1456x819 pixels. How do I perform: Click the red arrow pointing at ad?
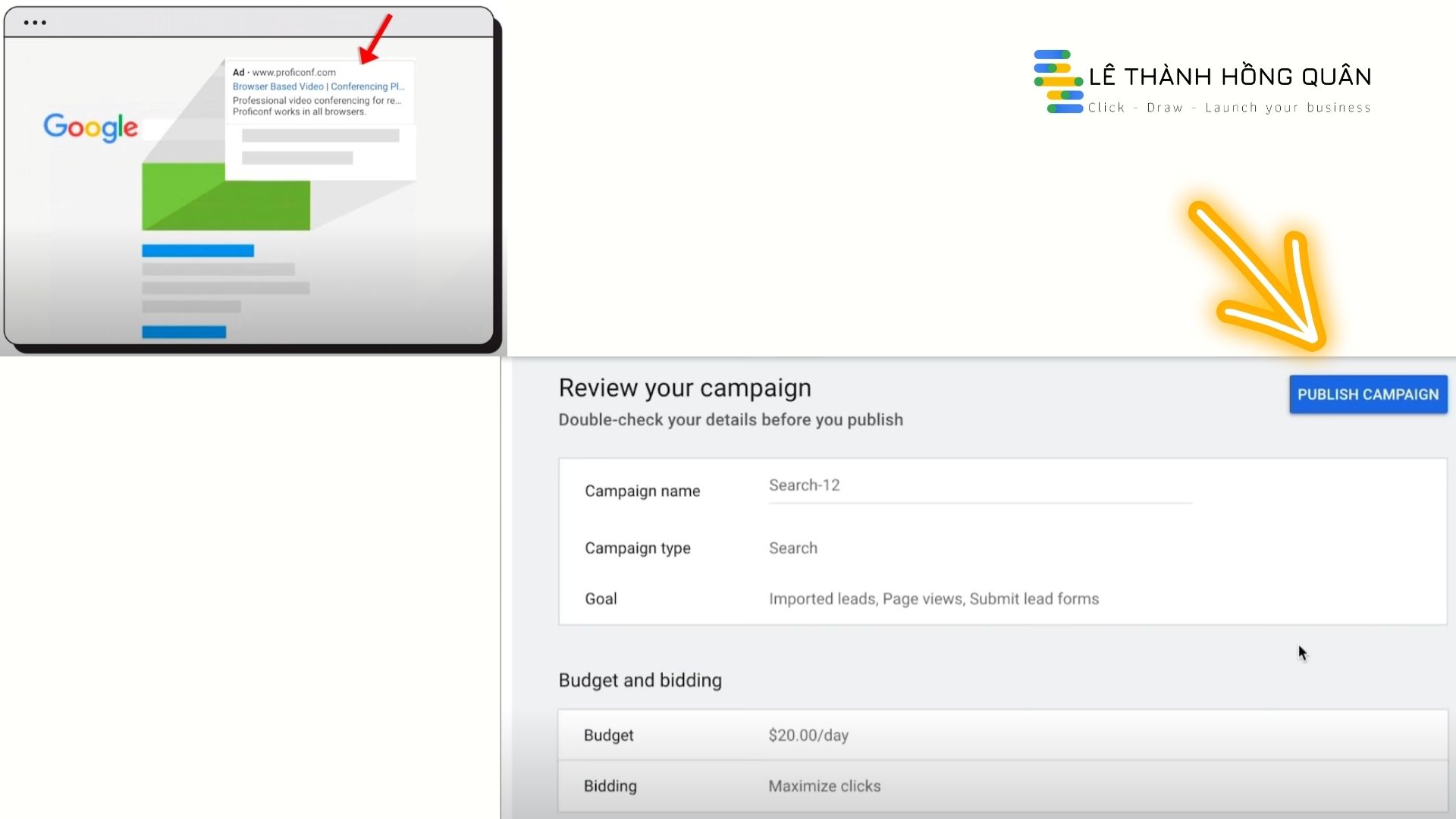coord(376,38)
